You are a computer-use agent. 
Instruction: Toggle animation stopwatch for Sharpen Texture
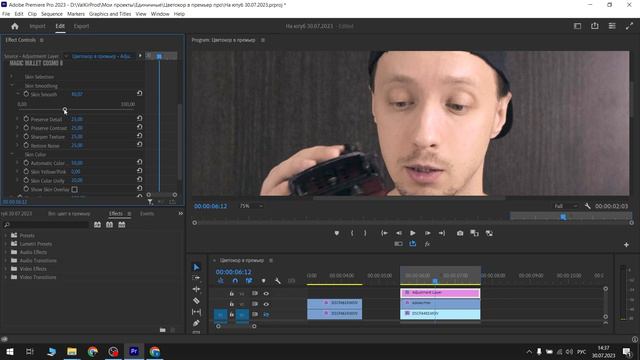click(x=26, y=136)
